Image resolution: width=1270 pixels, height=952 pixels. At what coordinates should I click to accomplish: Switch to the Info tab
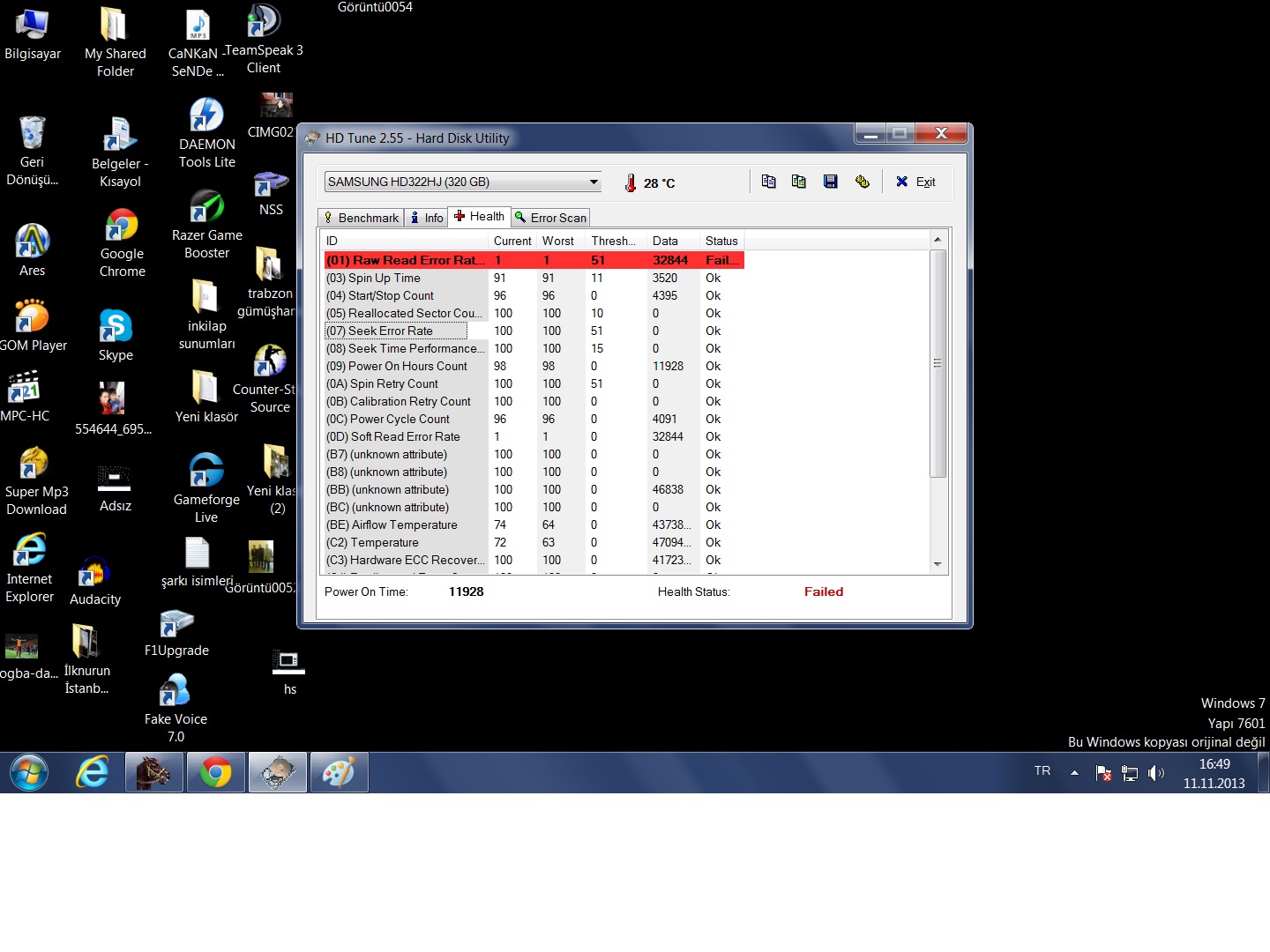[427, 218]
